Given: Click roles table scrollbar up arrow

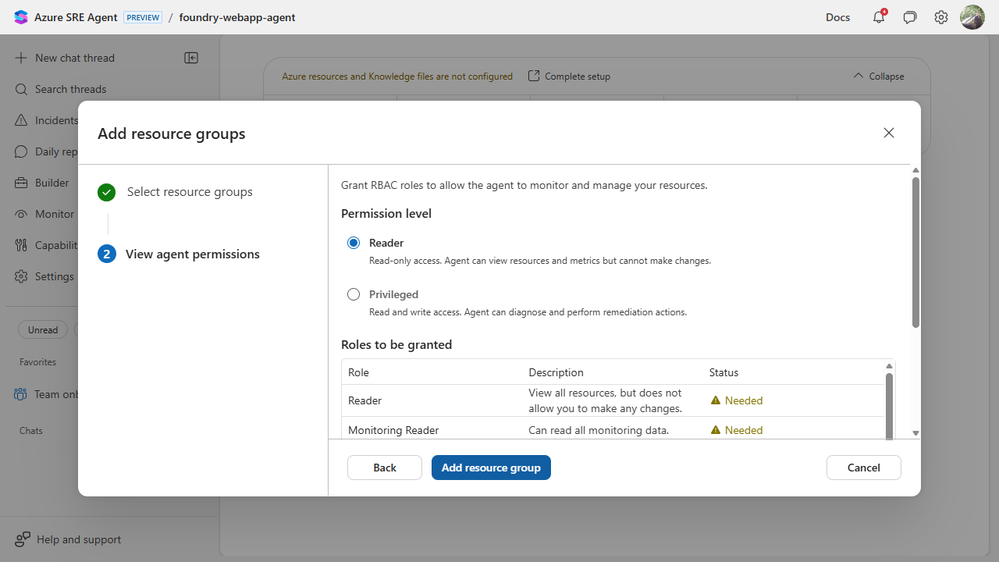Looking at the screenshot, I should (x=889, y=366).
